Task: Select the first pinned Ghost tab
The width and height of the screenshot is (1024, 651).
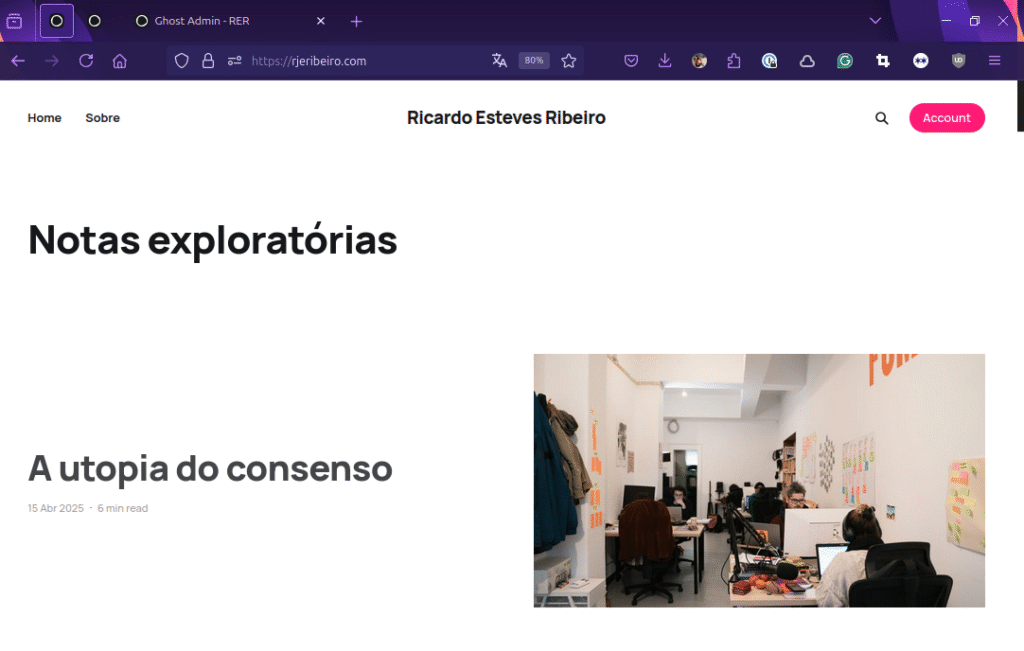Action: coord(57,21)
